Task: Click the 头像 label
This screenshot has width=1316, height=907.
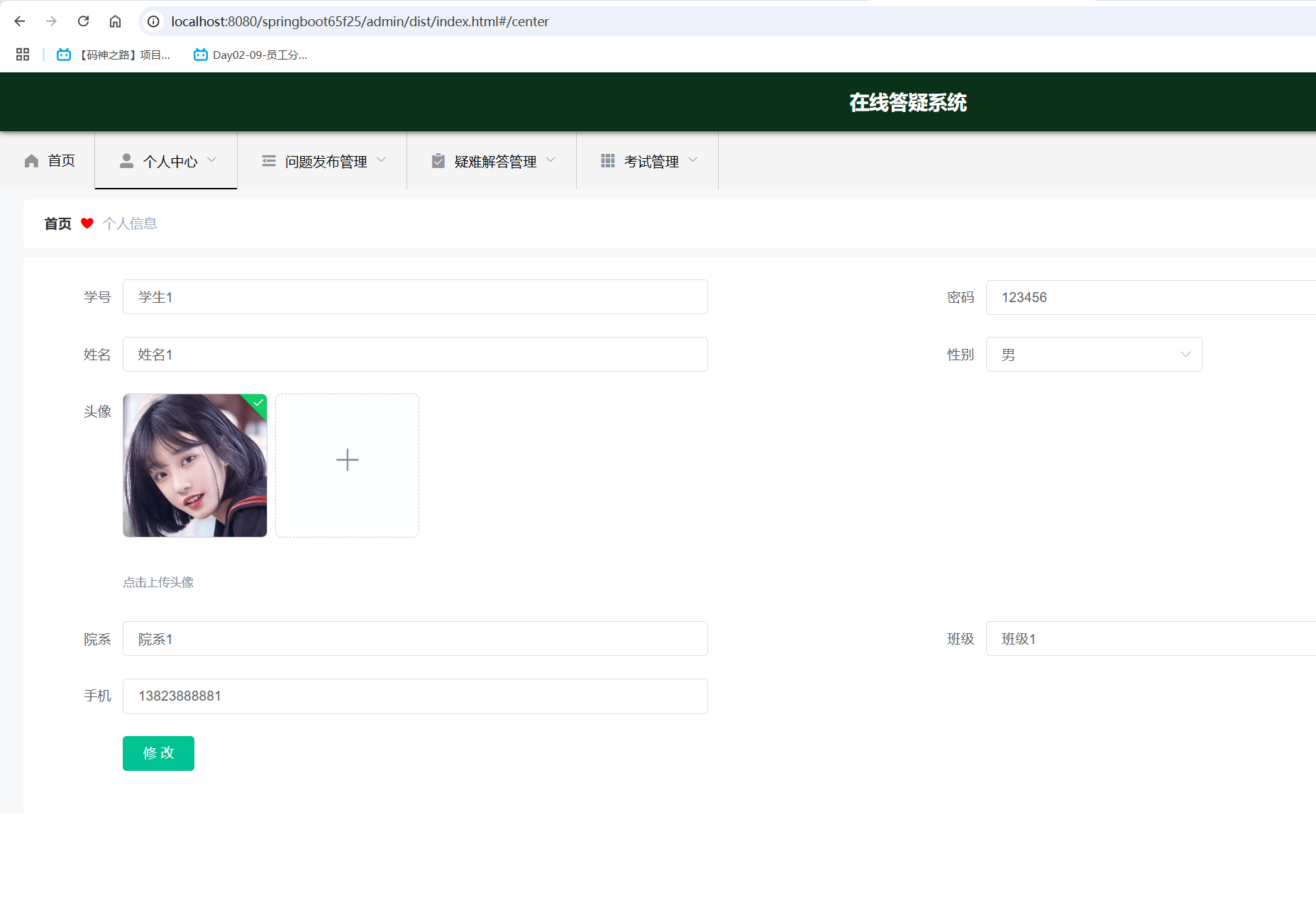Action: click(97, 411)
